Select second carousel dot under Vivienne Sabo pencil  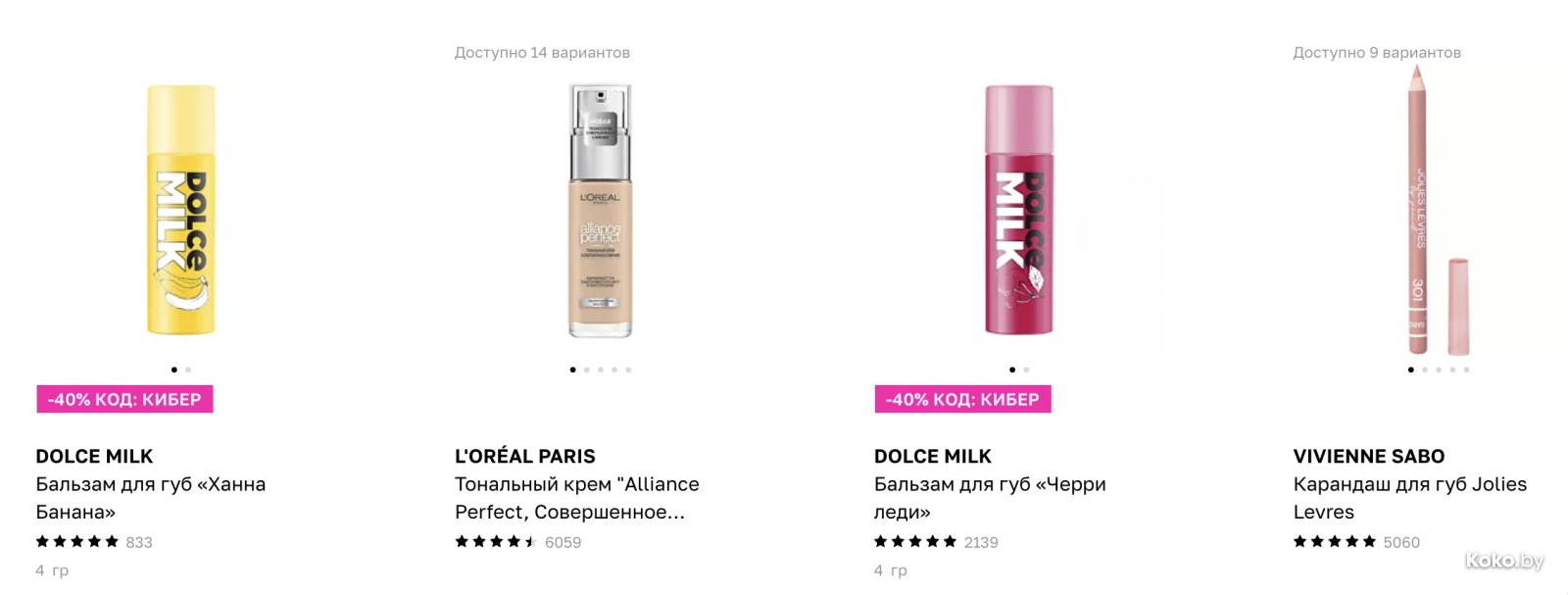1425,370
